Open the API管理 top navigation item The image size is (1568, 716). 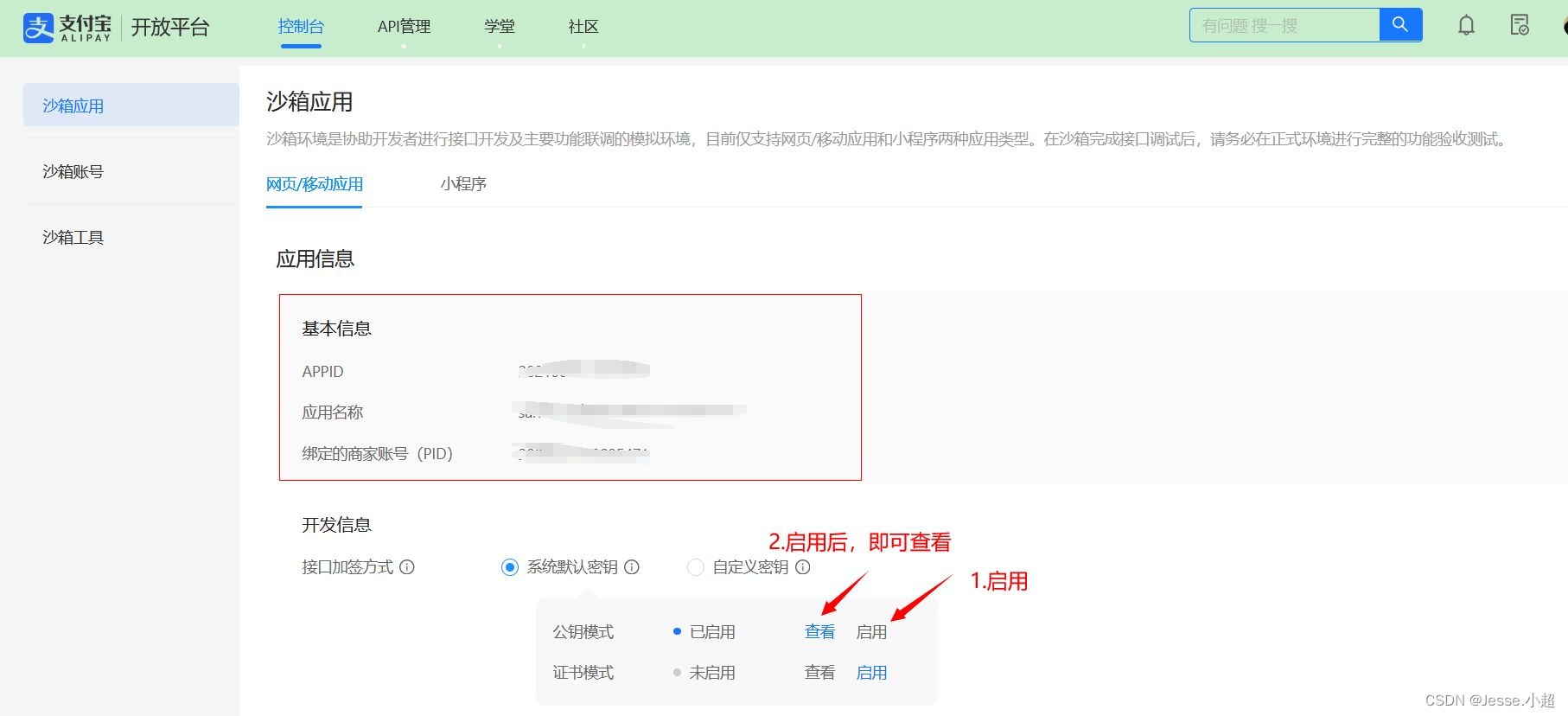point(404,27)
